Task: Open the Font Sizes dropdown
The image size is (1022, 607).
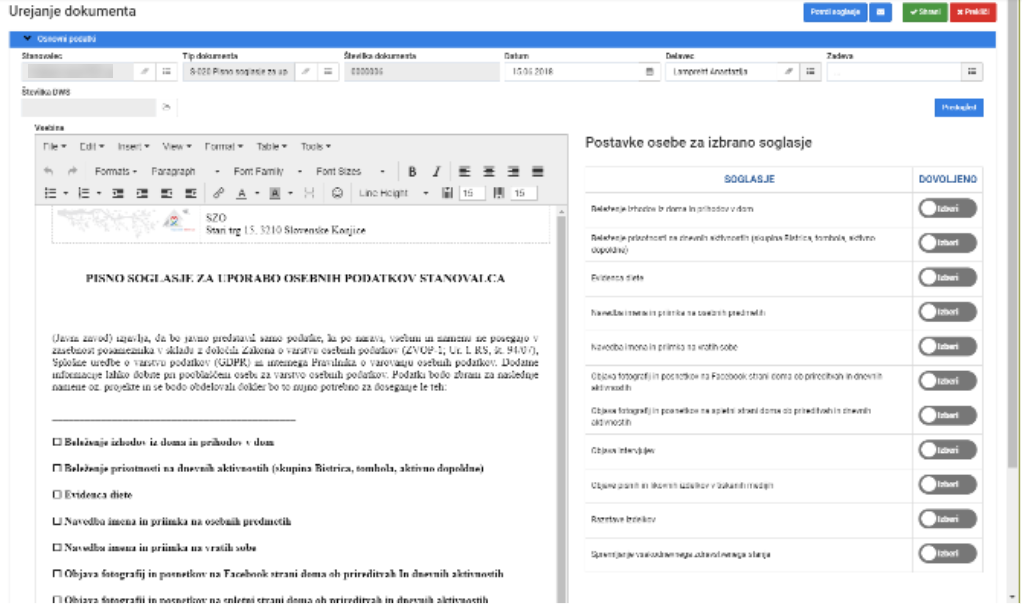Action: click(351, 171)
